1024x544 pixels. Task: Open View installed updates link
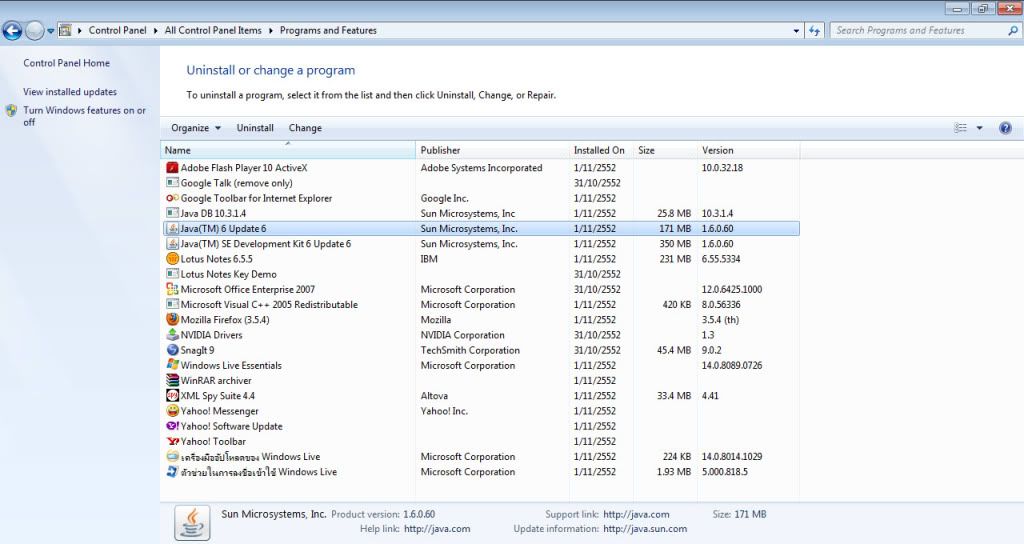click(x=70, y=92)
